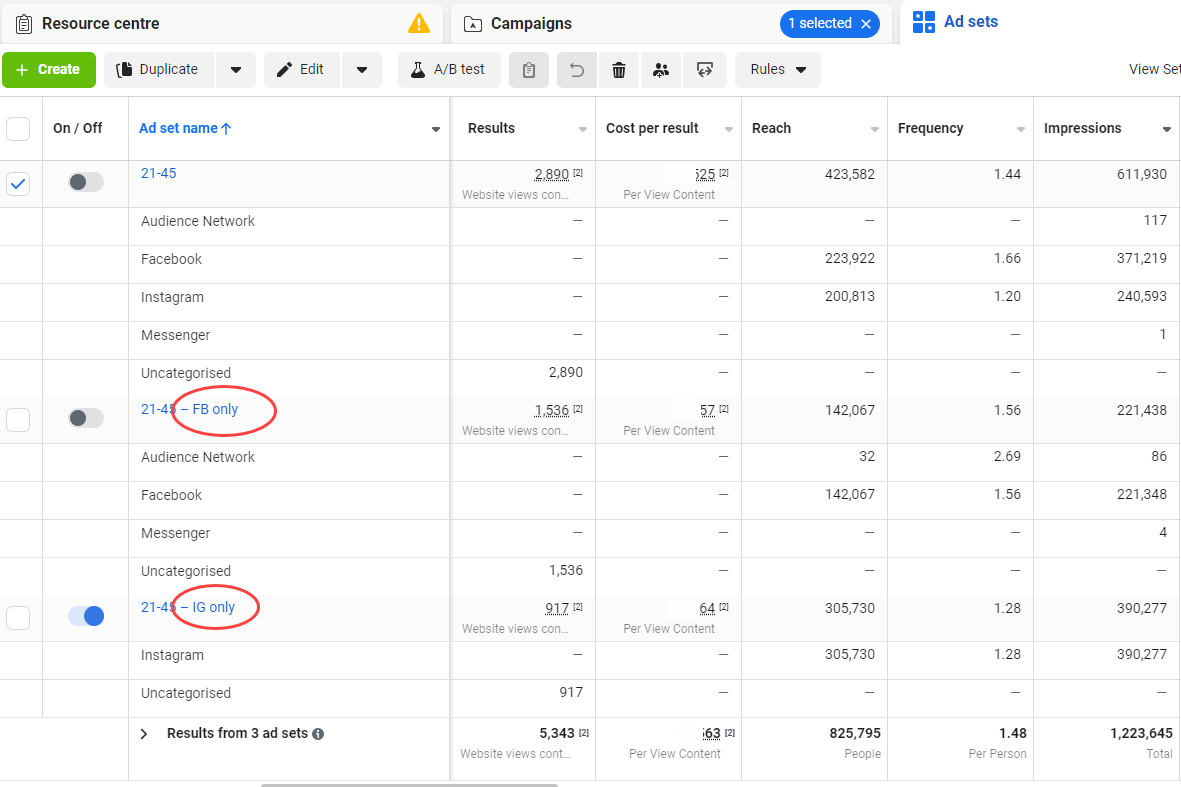Click the info icon next to Results from 3 ad sets
Viewport: 1181px width, 787px height.
point(319,734)
